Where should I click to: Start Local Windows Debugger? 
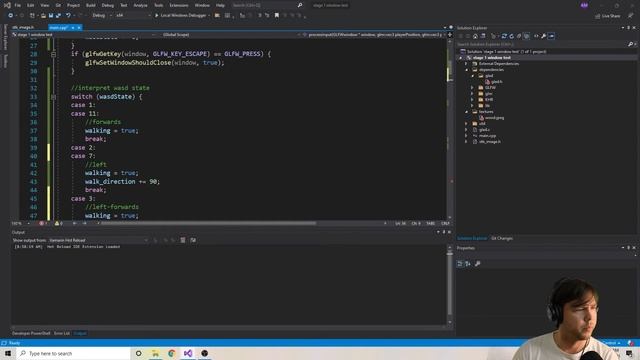[x=182, y=16]
